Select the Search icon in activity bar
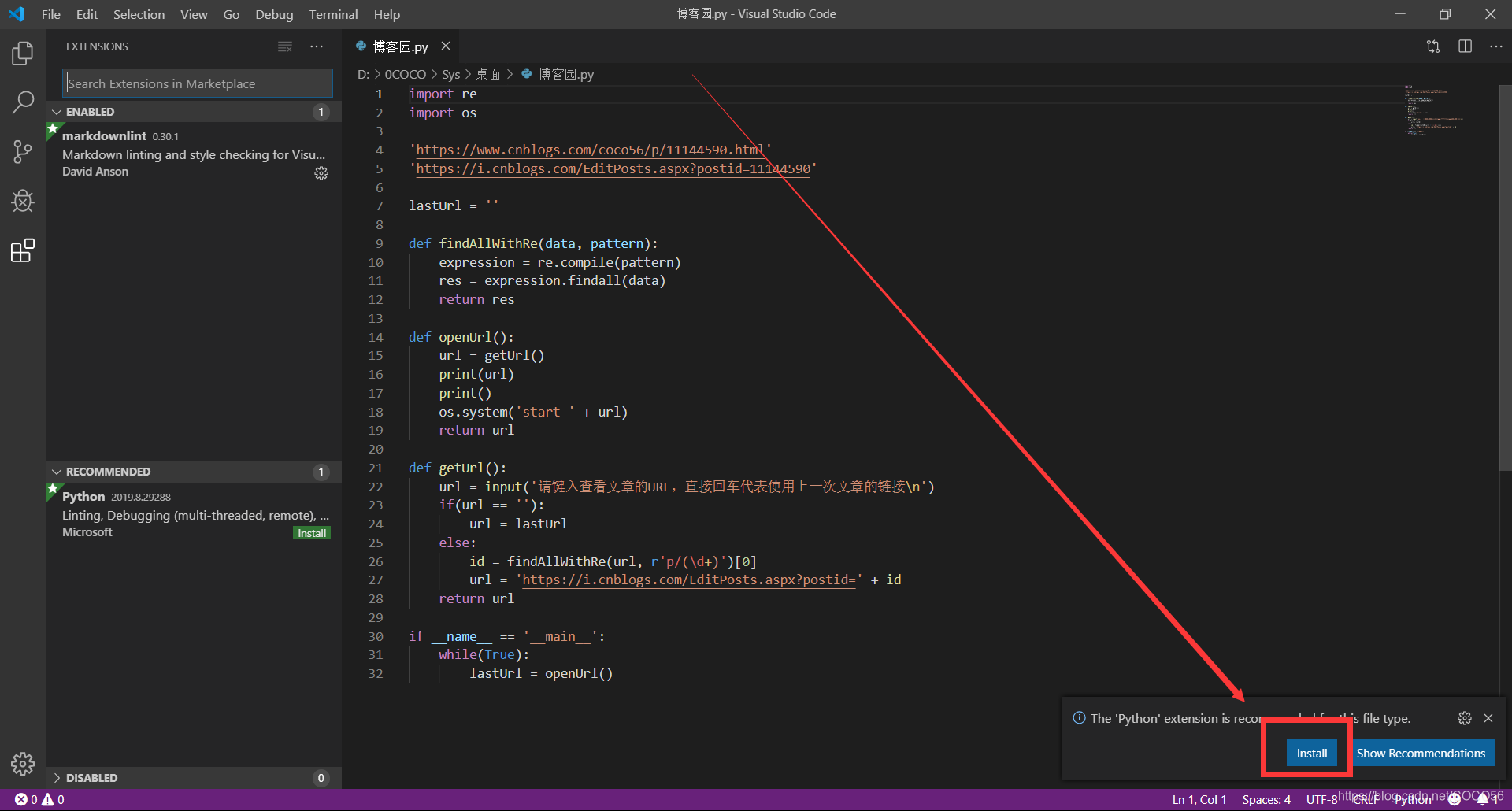The width and height of the screenshot is (1512, 811). (22, 102)
